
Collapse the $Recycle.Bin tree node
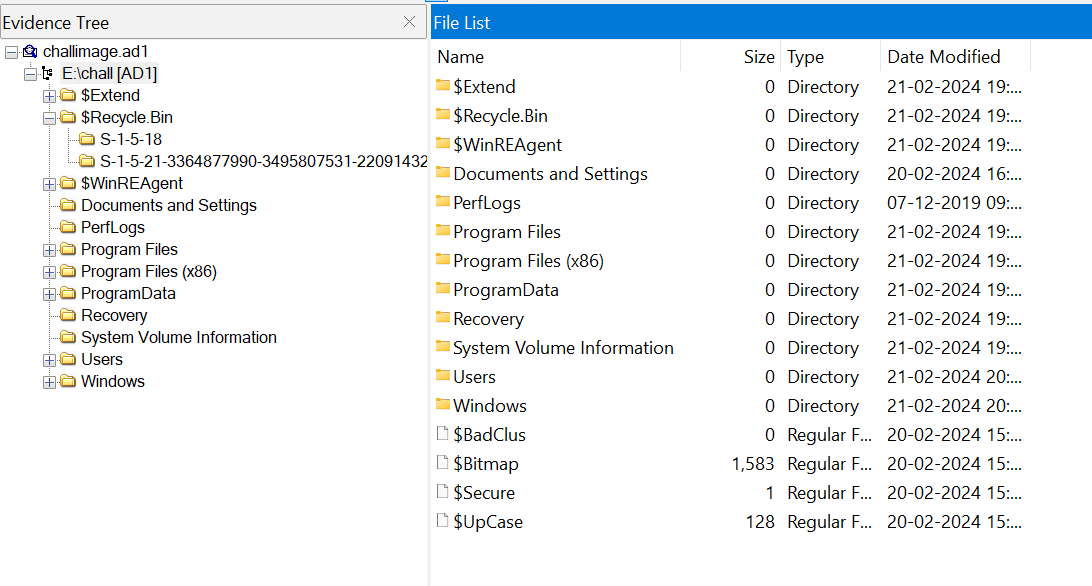pyautogui.click(x=49, y=118)
